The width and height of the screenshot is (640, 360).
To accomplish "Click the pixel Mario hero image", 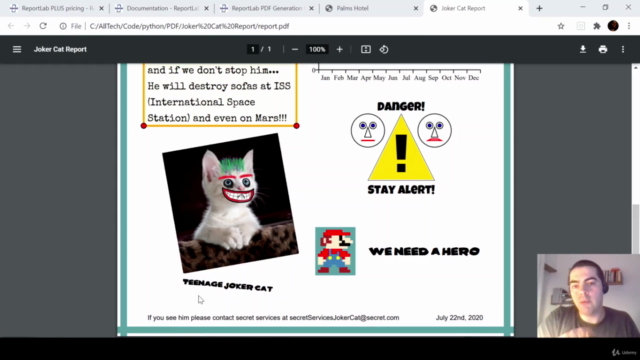I will pos(335,251).
